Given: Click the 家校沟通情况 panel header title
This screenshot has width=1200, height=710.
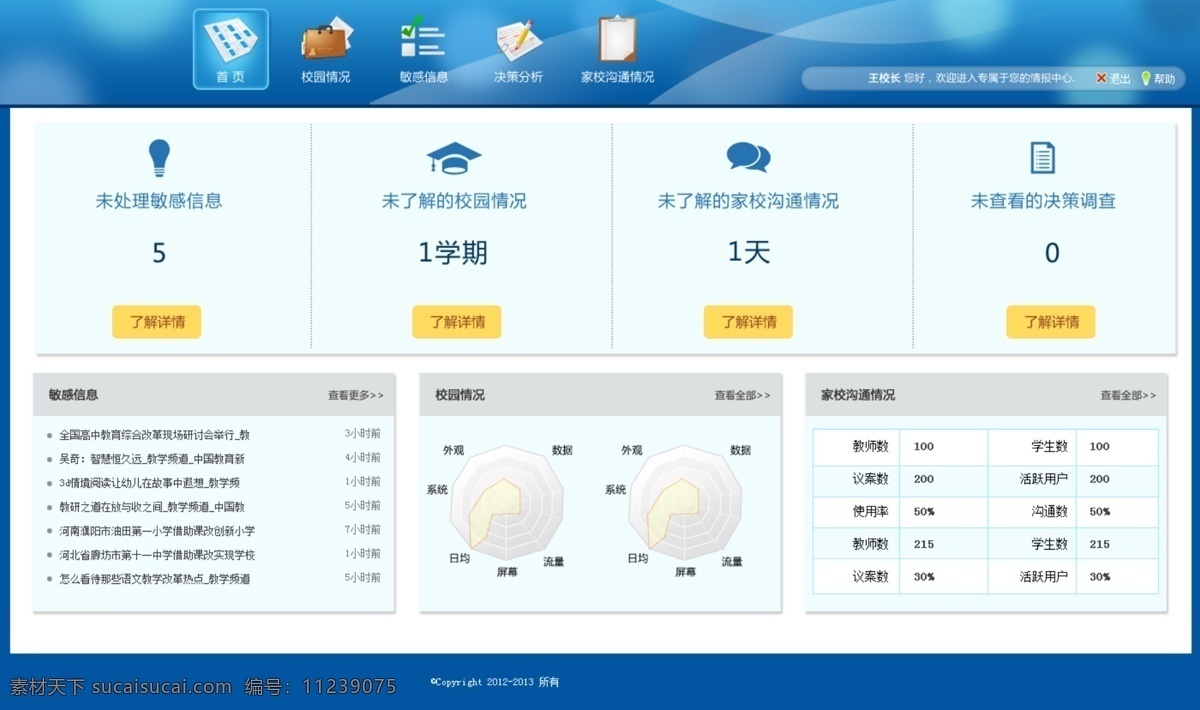Looking at the screenshot, I should [x=858, y=395].
